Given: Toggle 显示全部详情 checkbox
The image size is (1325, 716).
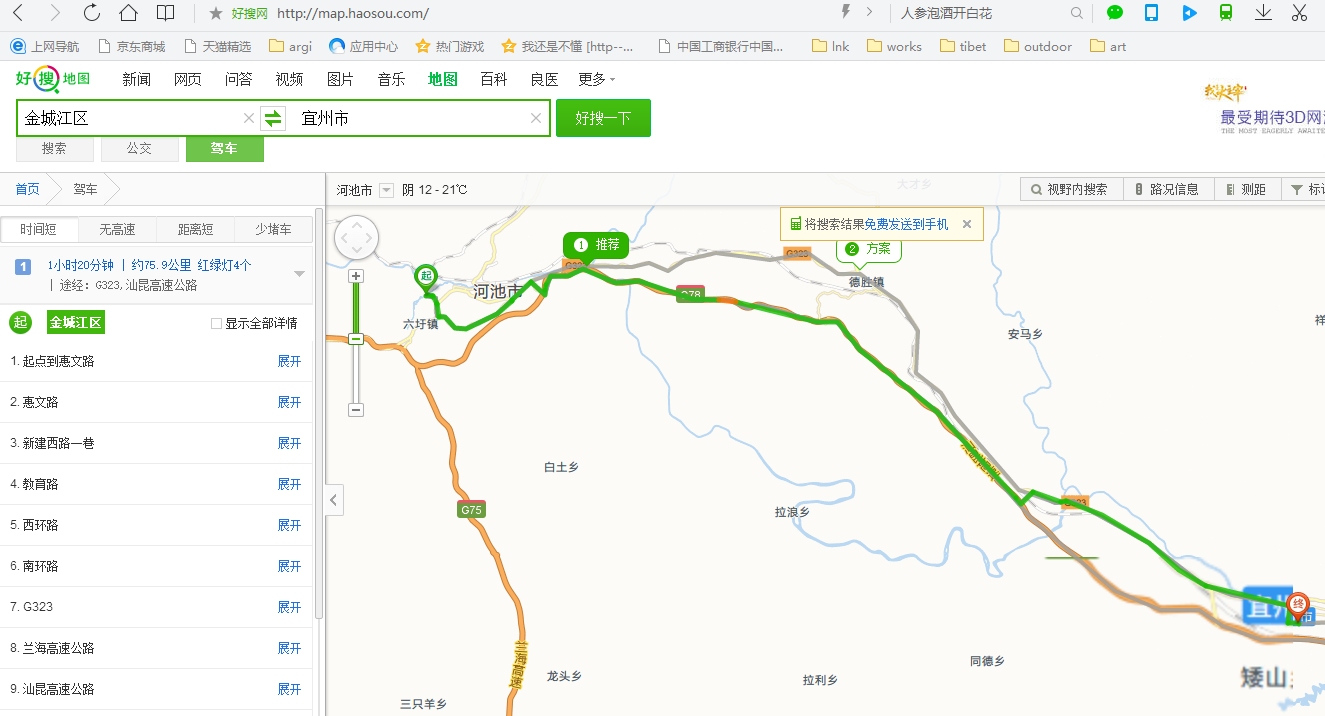Looking at the screenshot, I should 216,323.
